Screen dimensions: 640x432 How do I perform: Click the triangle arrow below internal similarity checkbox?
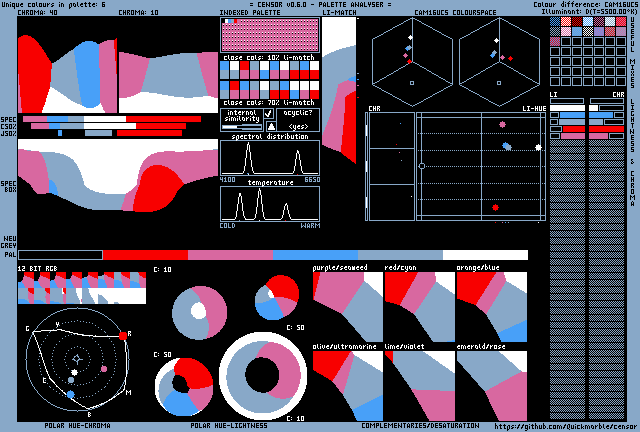(x=269, y=127)
